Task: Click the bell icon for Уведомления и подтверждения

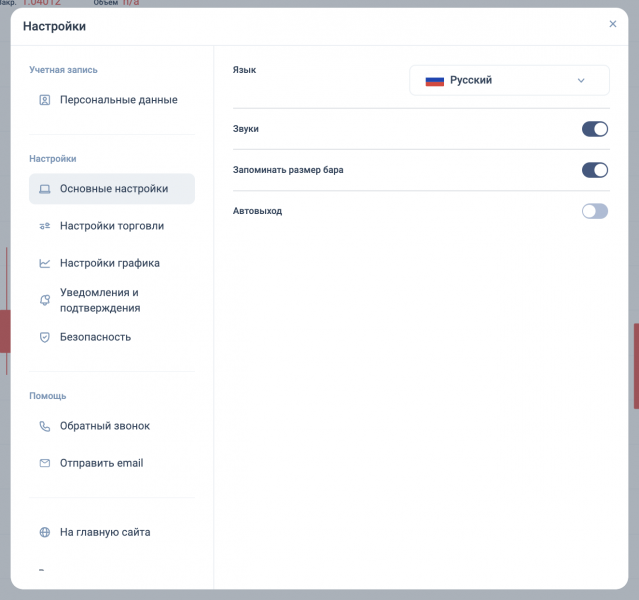Action: (x=44, y=300)
